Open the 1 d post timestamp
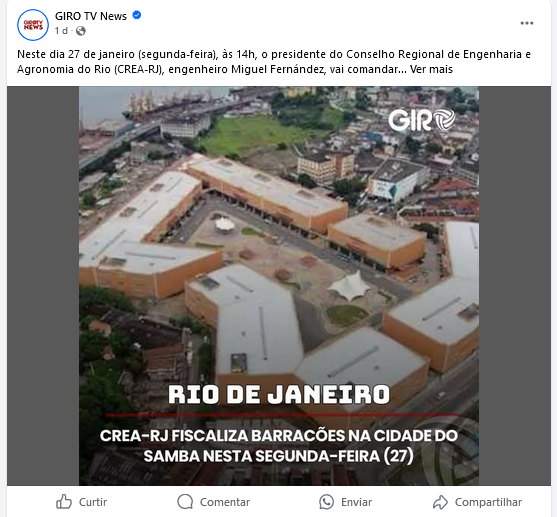557x517 pixels. click(x=61, y=31)
